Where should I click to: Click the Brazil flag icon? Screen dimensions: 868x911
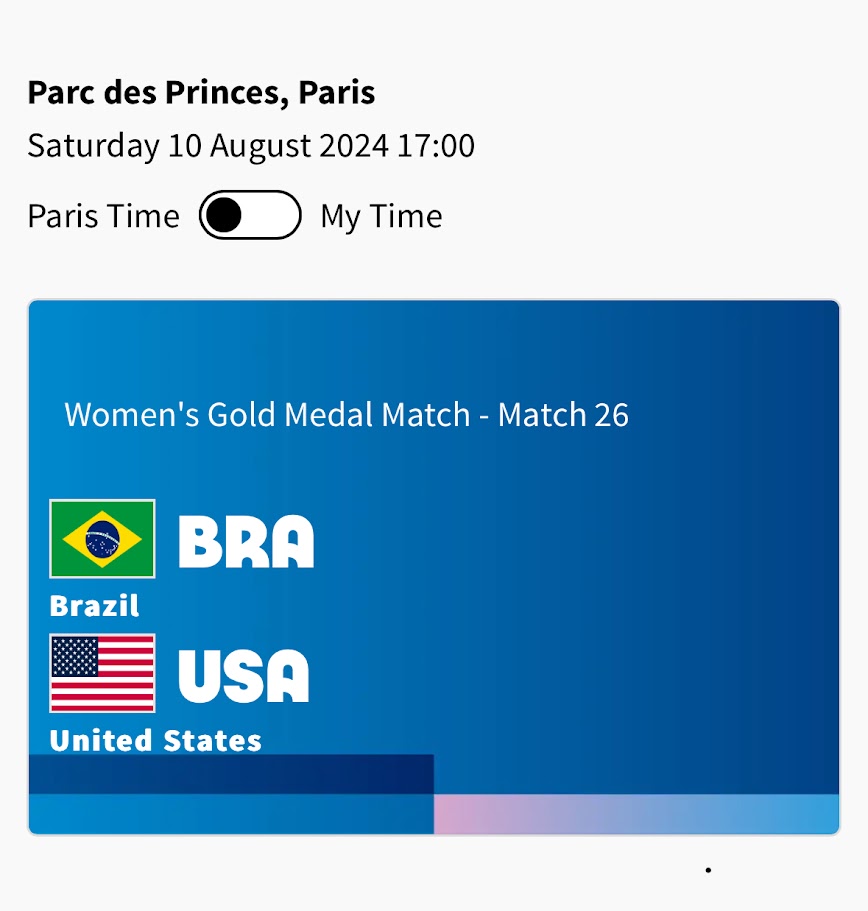pos(102,539)
